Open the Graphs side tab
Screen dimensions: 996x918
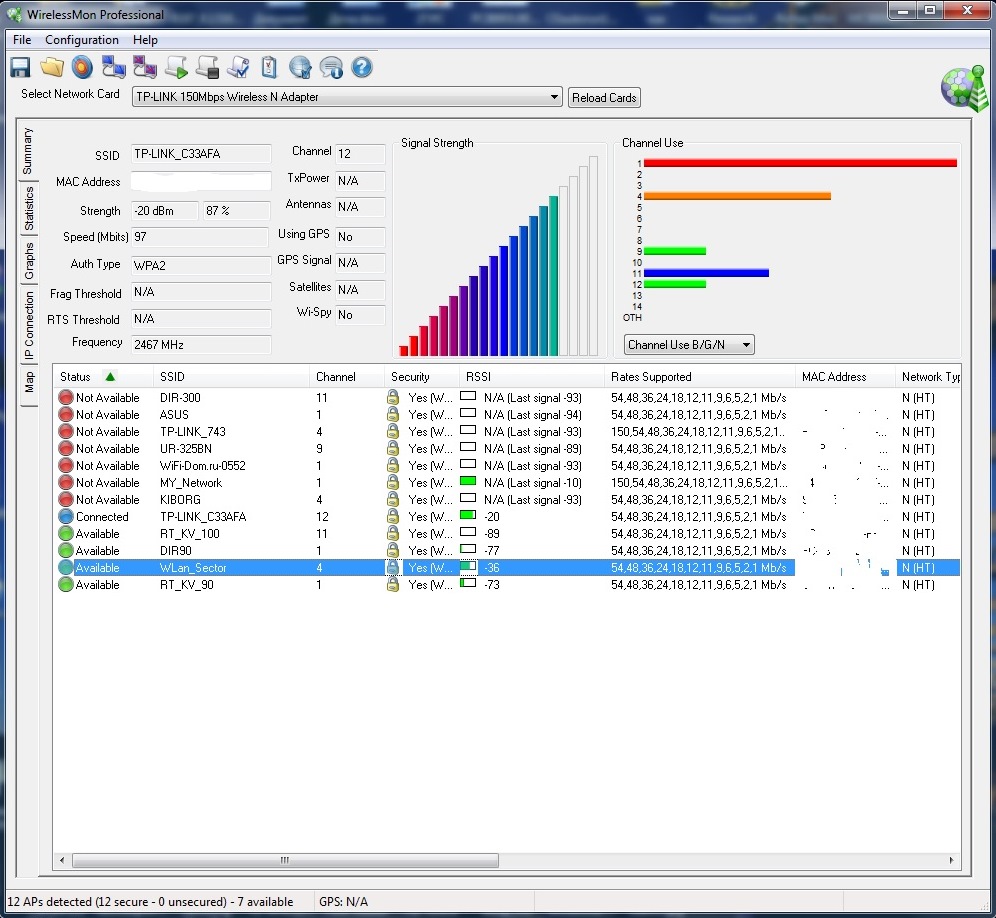click(x=29, y=259)
